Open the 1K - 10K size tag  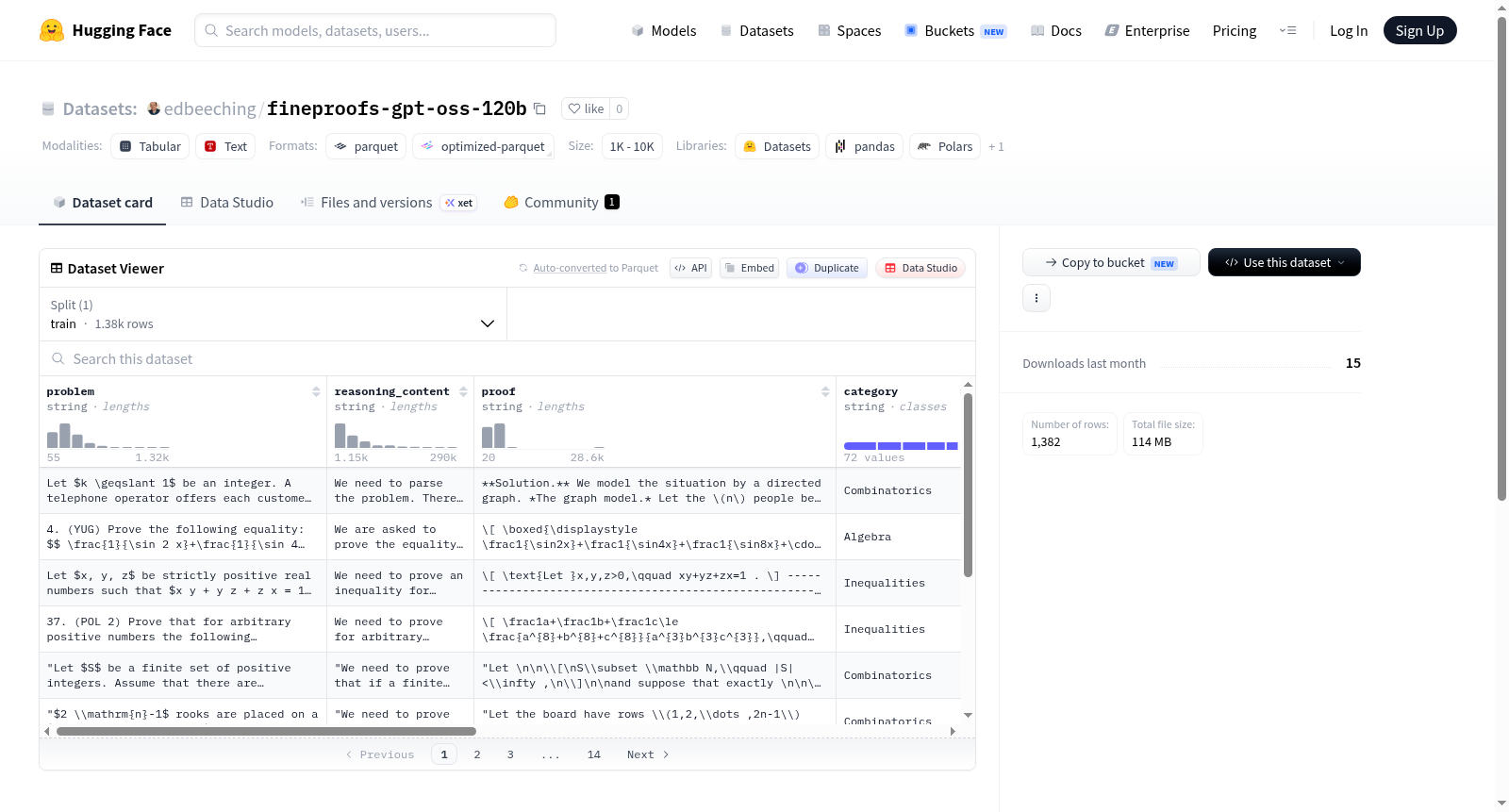pos(632,146)
